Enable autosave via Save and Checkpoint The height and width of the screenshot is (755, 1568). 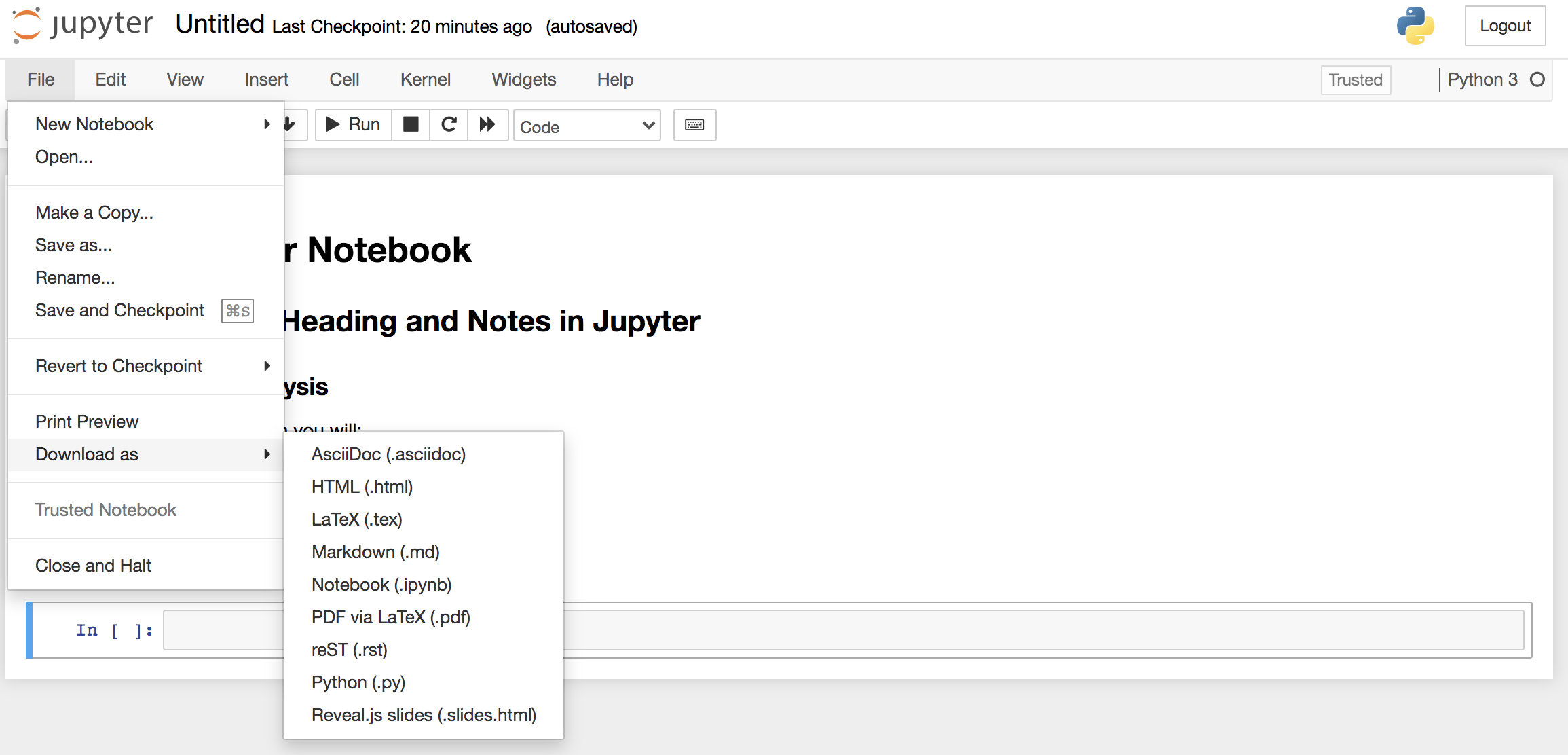click(x=119, y=310)
